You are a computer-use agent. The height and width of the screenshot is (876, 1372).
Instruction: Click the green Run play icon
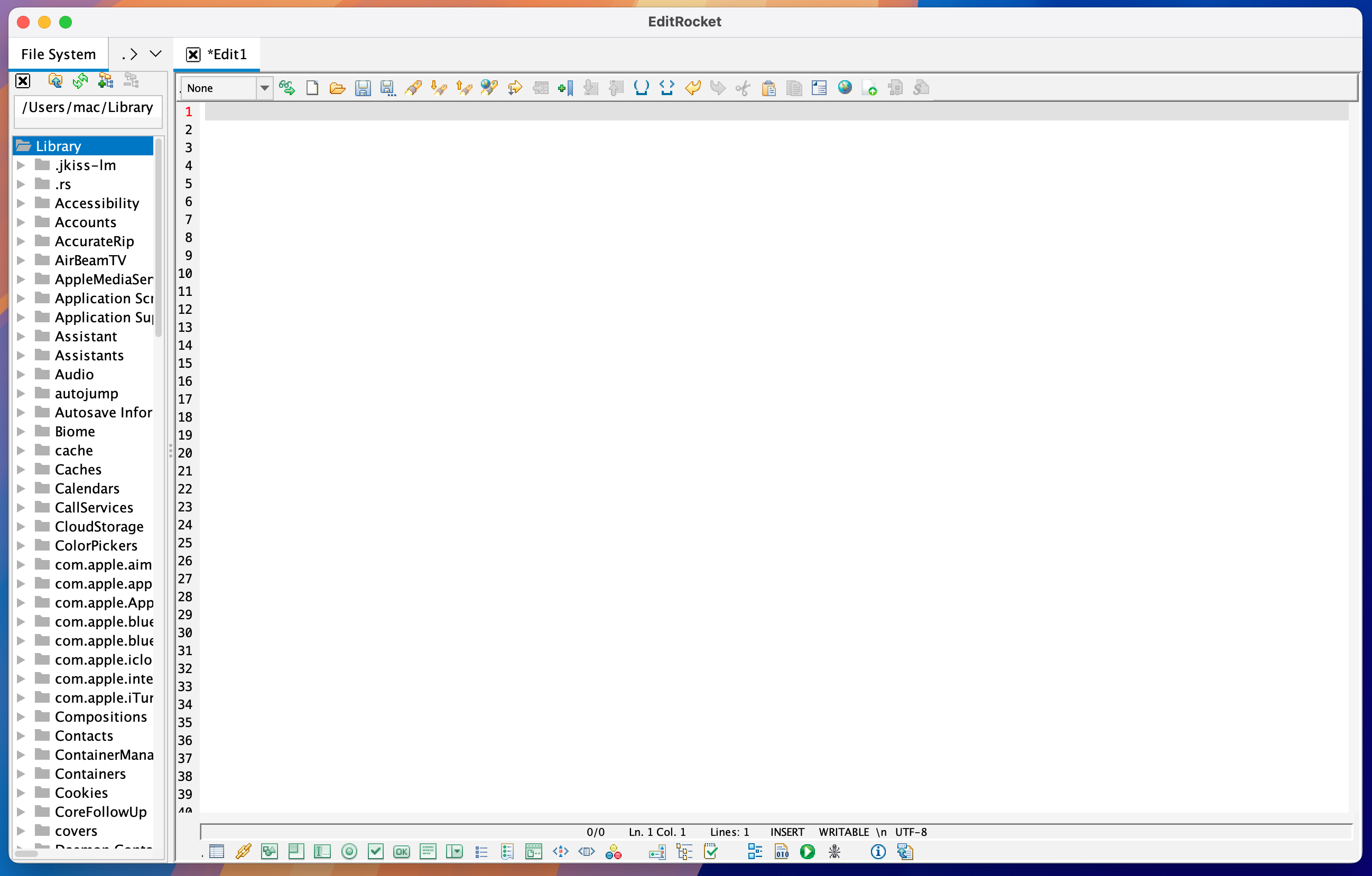807,852
